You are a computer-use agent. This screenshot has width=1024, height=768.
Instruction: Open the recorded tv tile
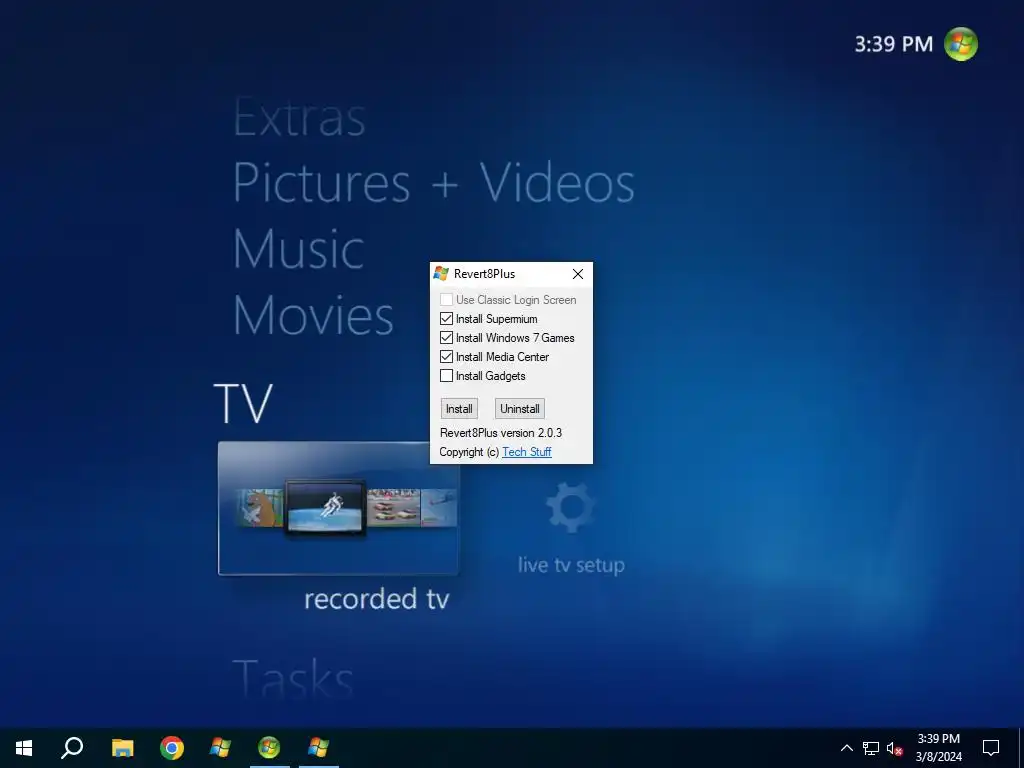pyautogui.click(x=338, y=508)
